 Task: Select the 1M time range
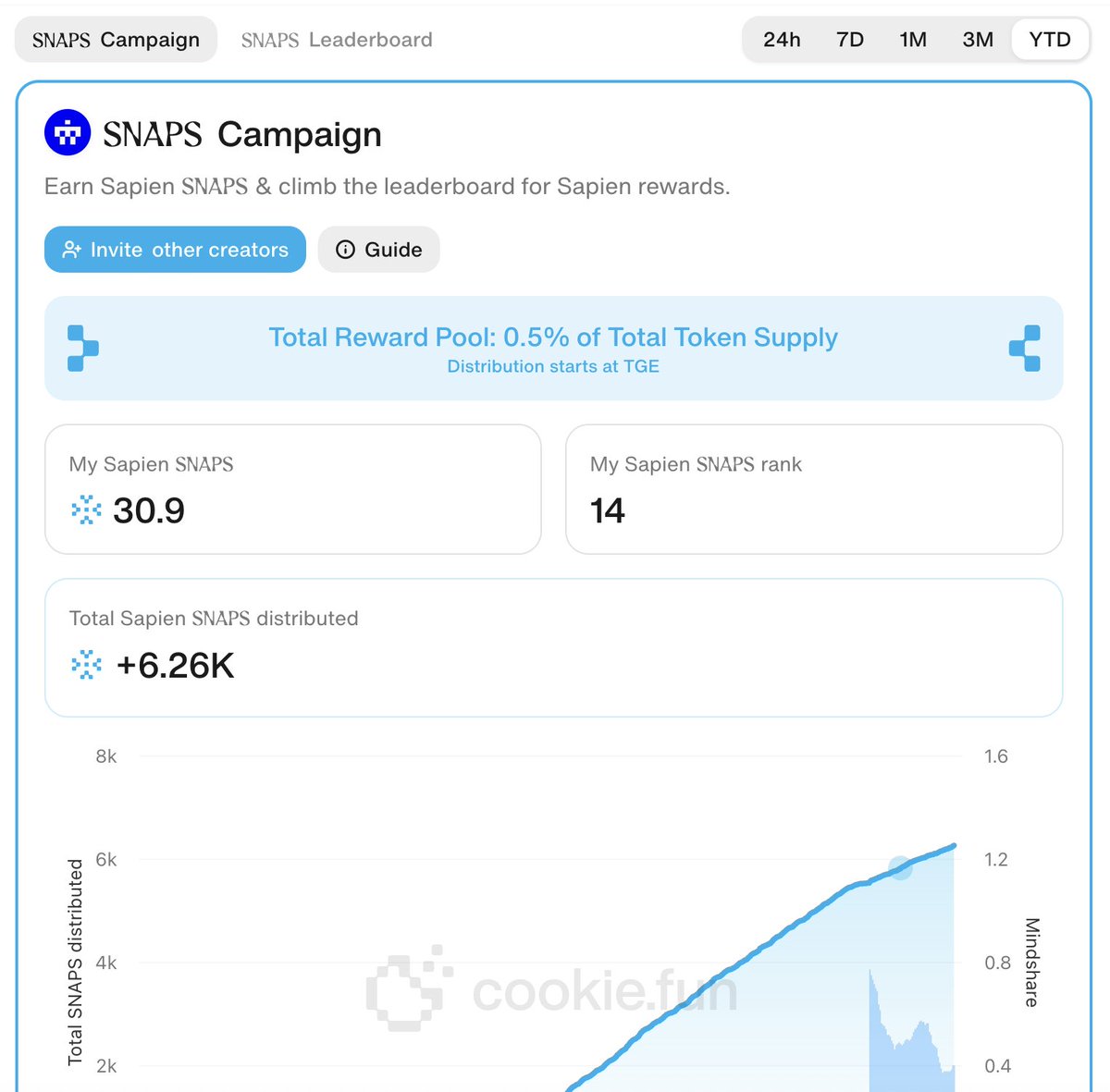pos(913,40)
